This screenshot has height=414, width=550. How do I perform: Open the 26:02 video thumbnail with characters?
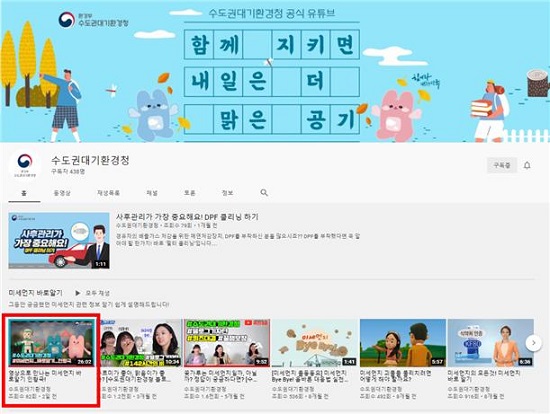coord(51,343)
